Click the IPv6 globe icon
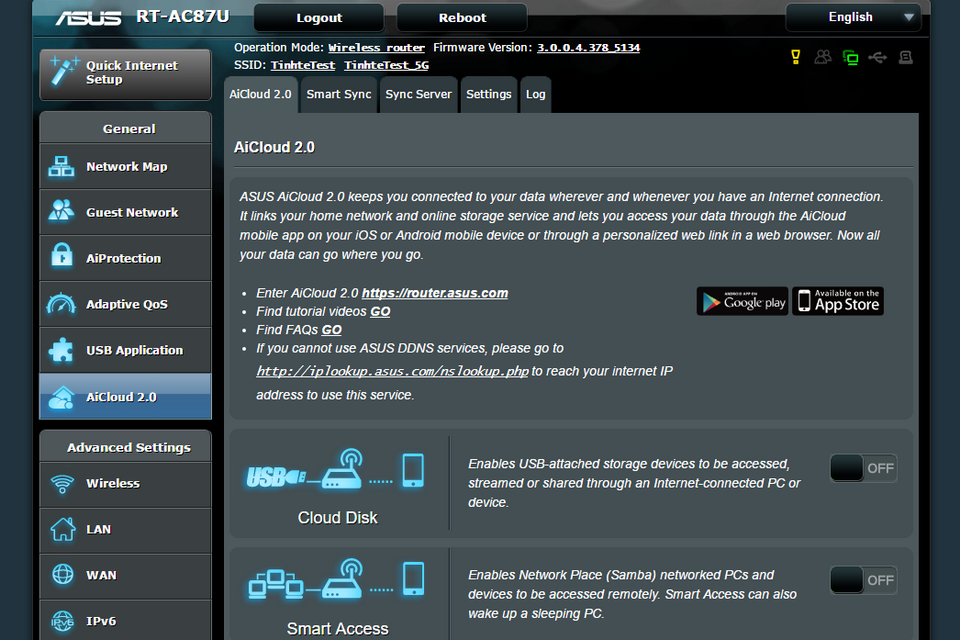Screen dimensions: 960x640 point(62,621)
